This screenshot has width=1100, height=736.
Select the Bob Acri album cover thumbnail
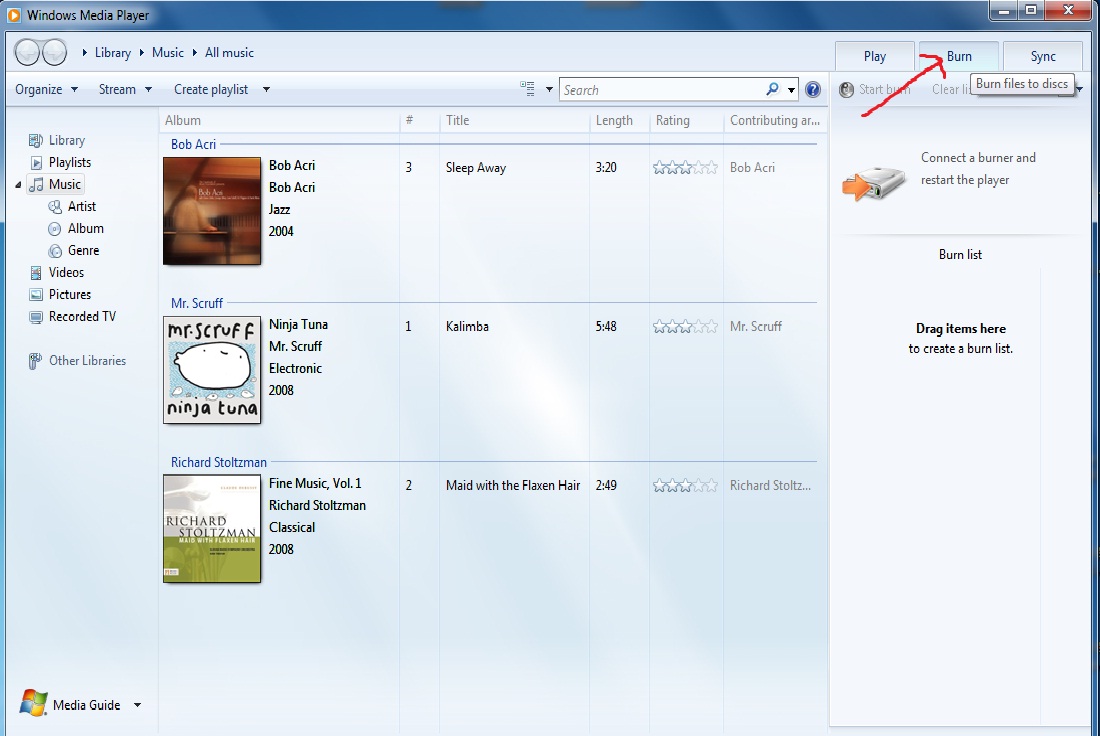[212, 210]
